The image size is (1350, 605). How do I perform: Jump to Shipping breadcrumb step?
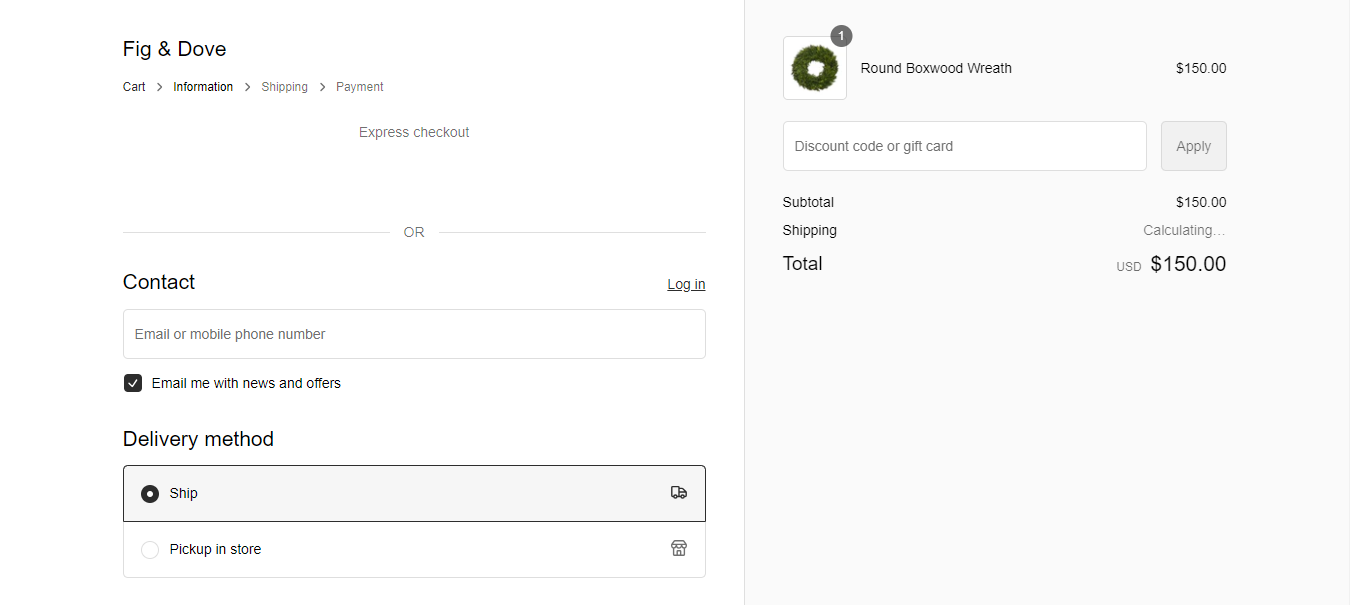tap(285, 87)
